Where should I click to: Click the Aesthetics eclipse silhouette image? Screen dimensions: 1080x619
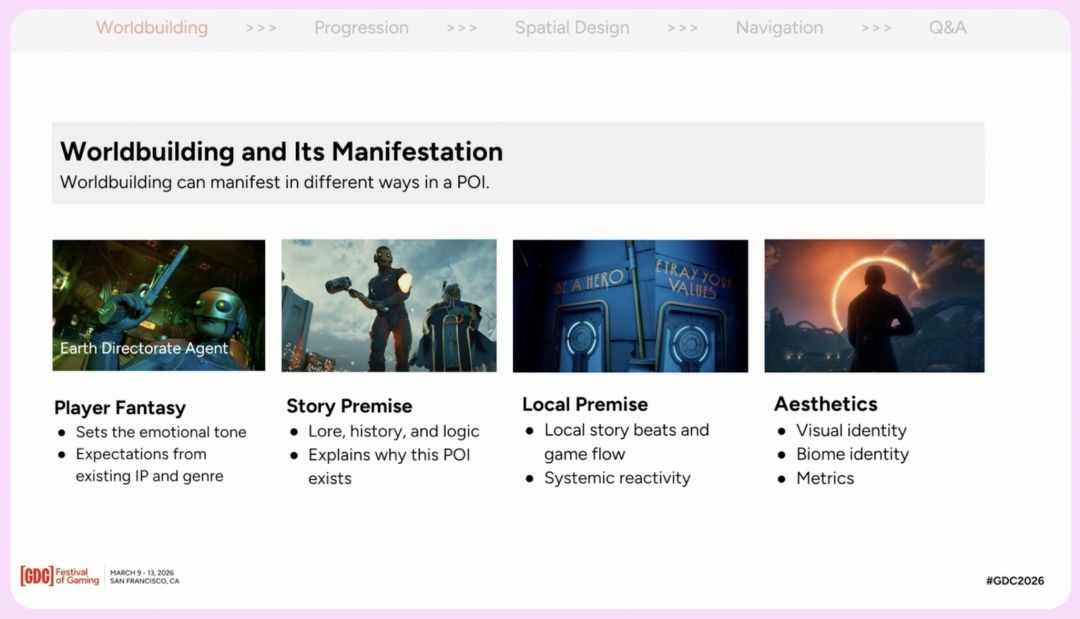click(874, 306)
